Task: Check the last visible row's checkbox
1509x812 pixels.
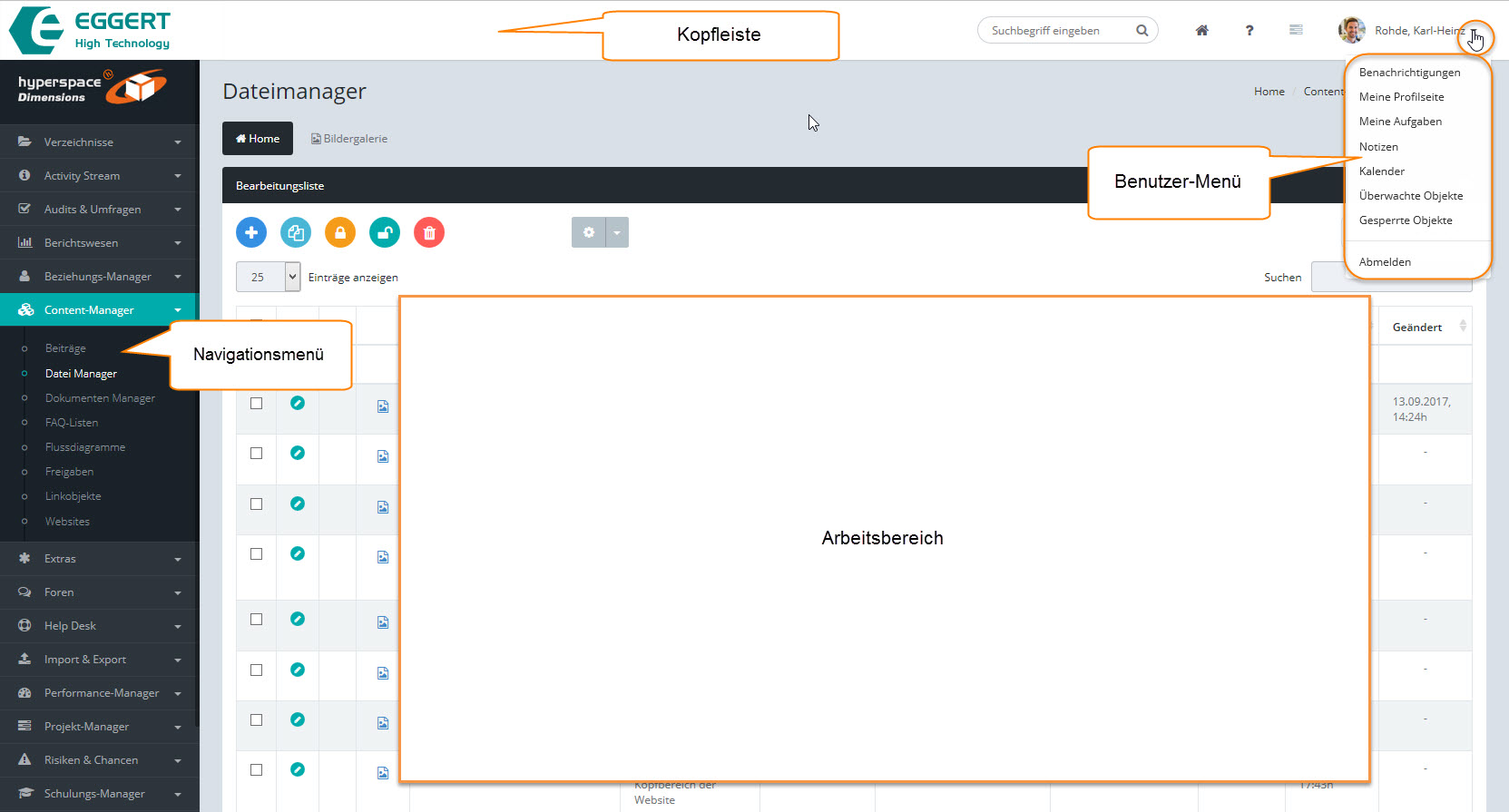Action: point(257,769)
